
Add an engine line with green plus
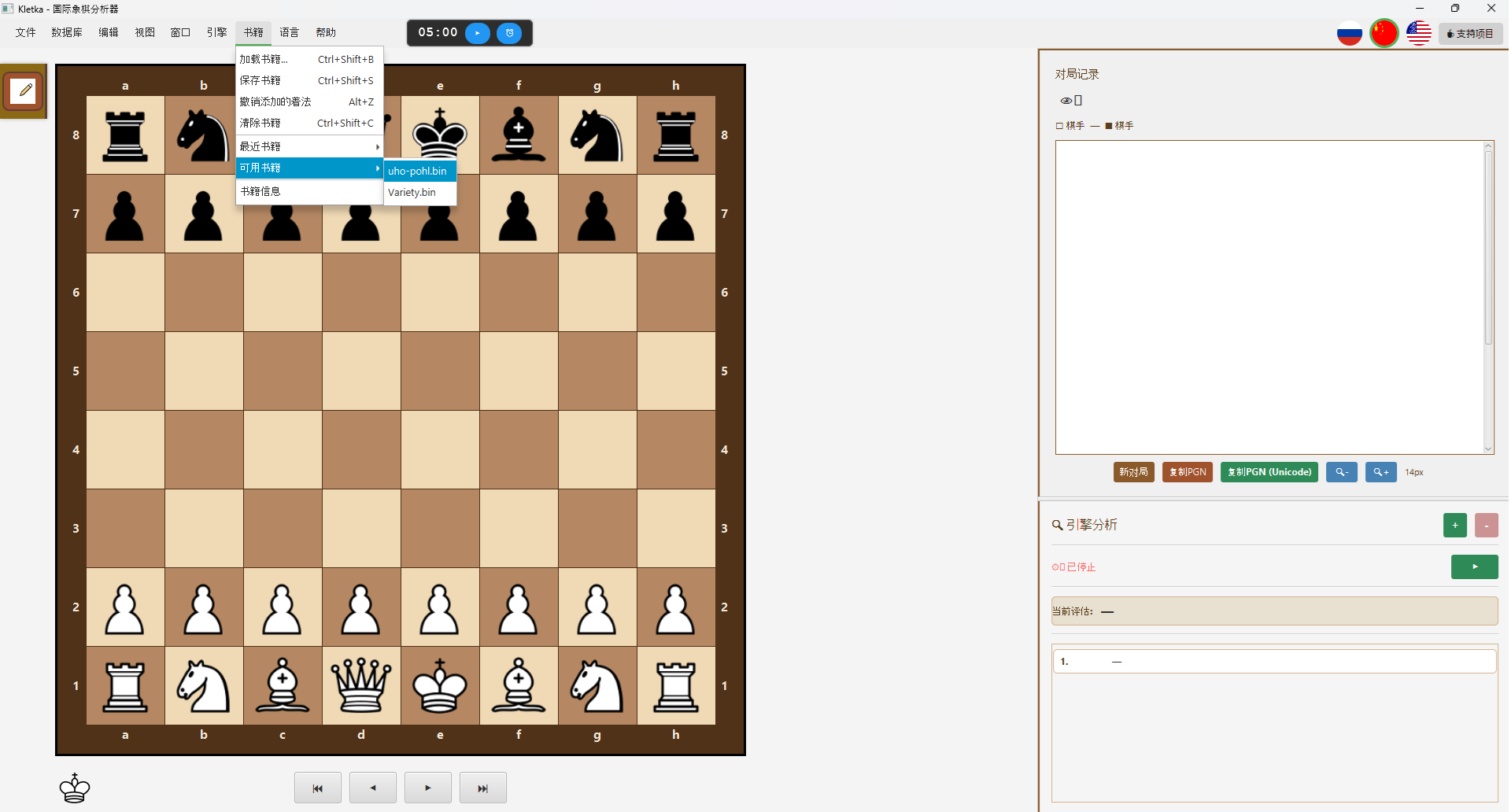coord(1455,525)
